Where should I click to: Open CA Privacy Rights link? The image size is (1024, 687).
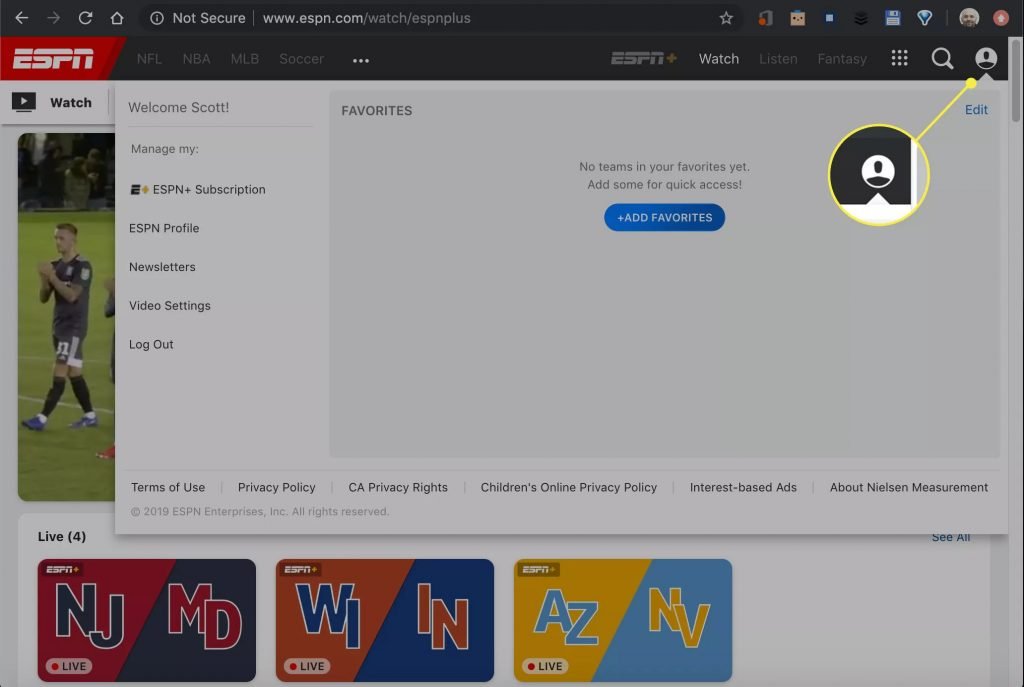click(398, 487)
